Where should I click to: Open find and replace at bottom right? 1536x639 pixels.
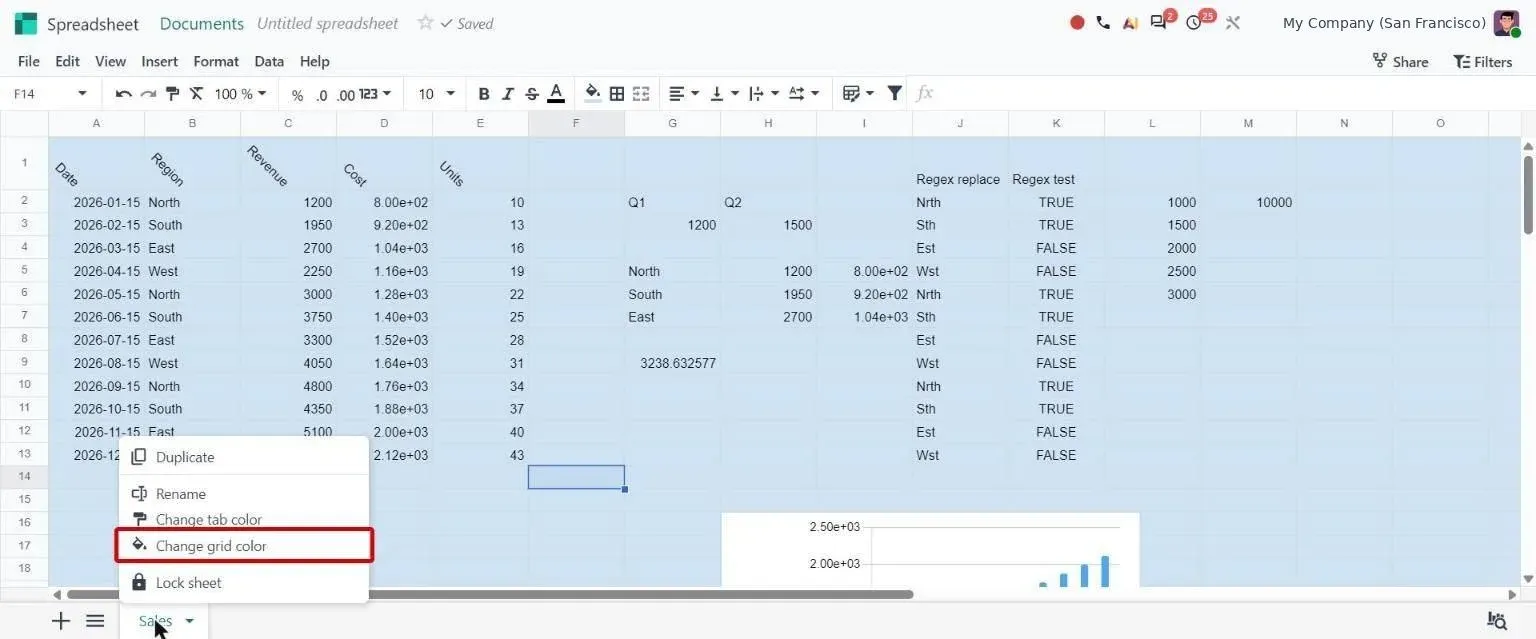(1497, 621)
